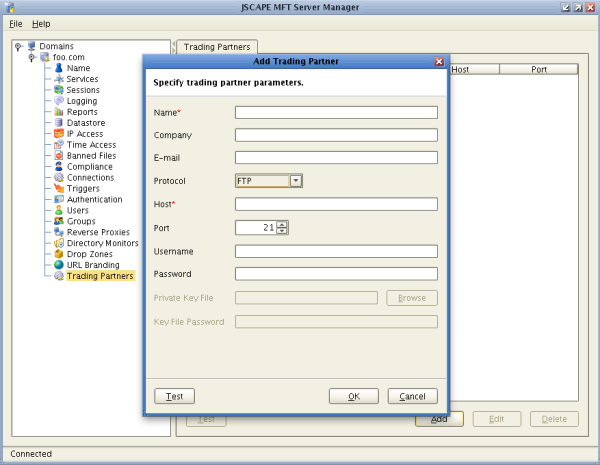Open the Triggers icon in sidebar
This screenshot has width=600, height=465.
[x=59, y=189]
